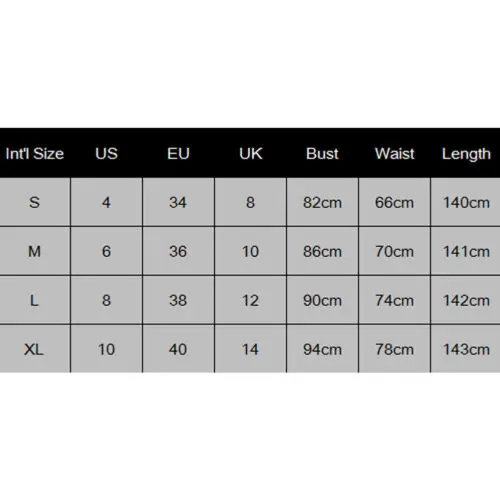
Task: Click the EU size 36 cell
Action: [x=178, y=251]
